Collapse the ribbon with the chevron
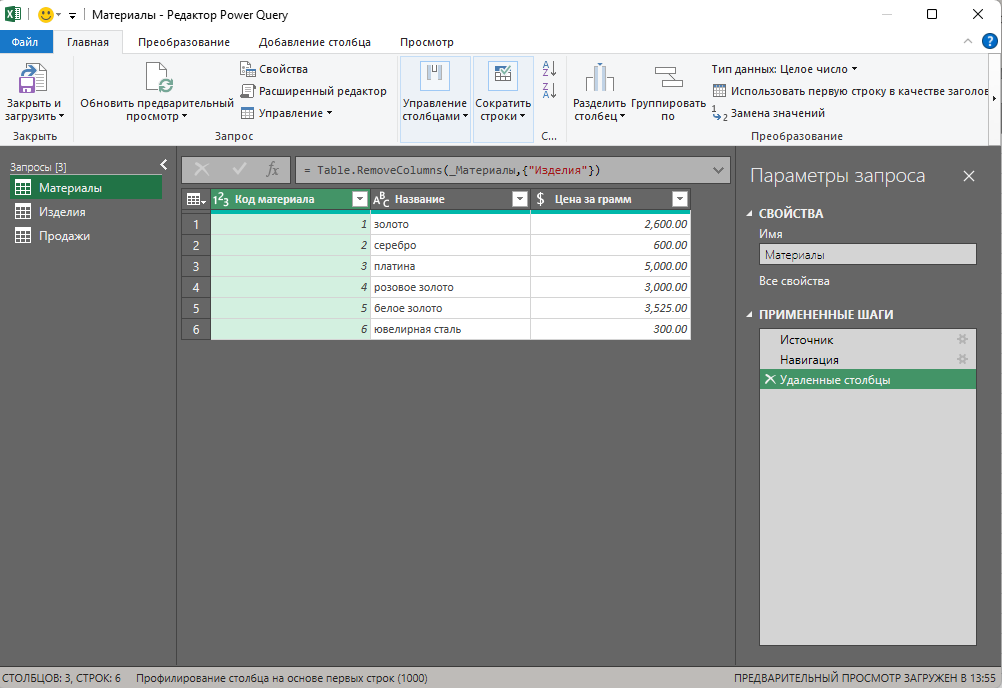Viewport: 1002px width, 688px height. tap(967, 42)
